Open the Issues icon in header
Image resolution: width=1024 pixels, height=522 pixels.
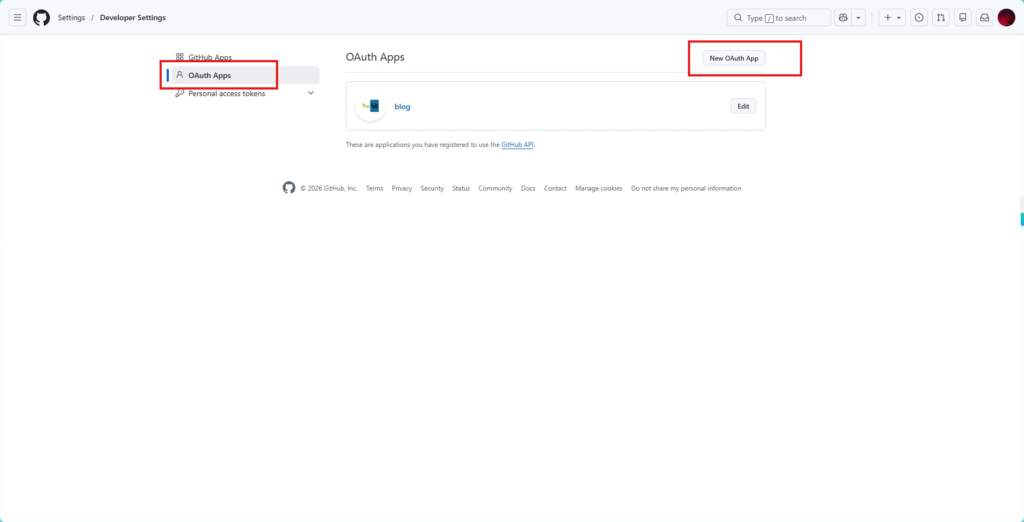pos(919,18)
